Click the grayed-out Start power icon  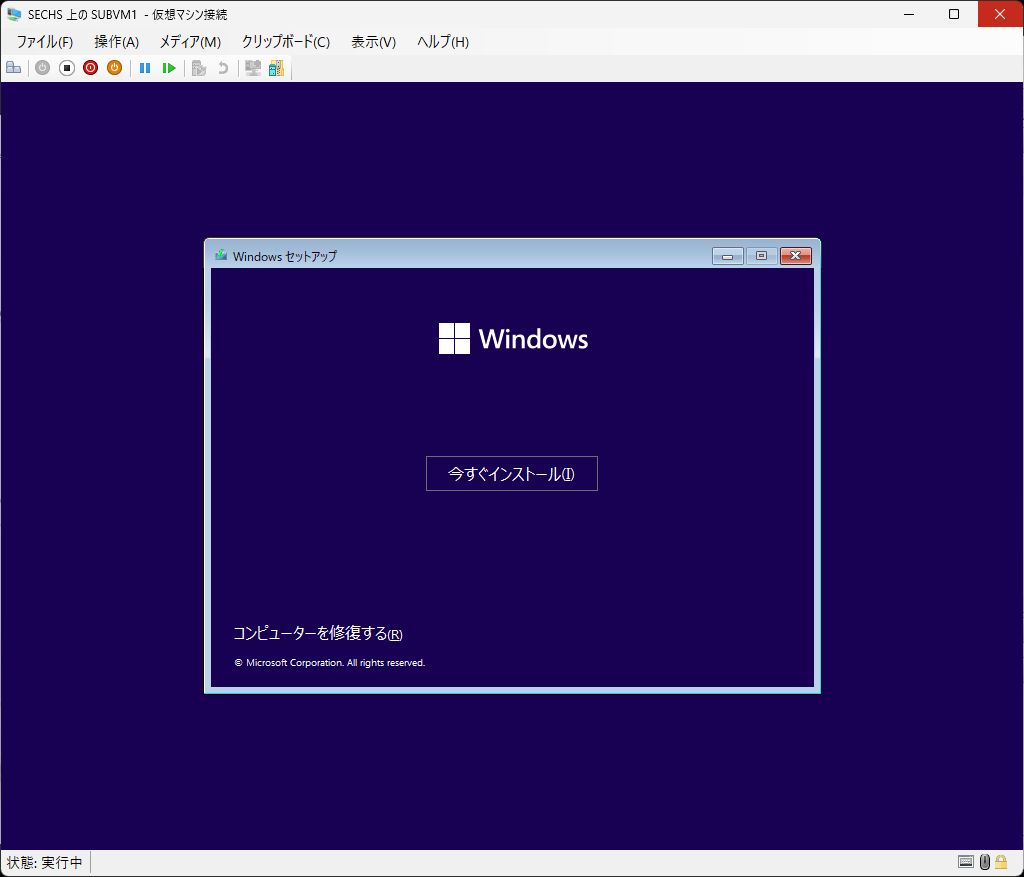(42, 68)
